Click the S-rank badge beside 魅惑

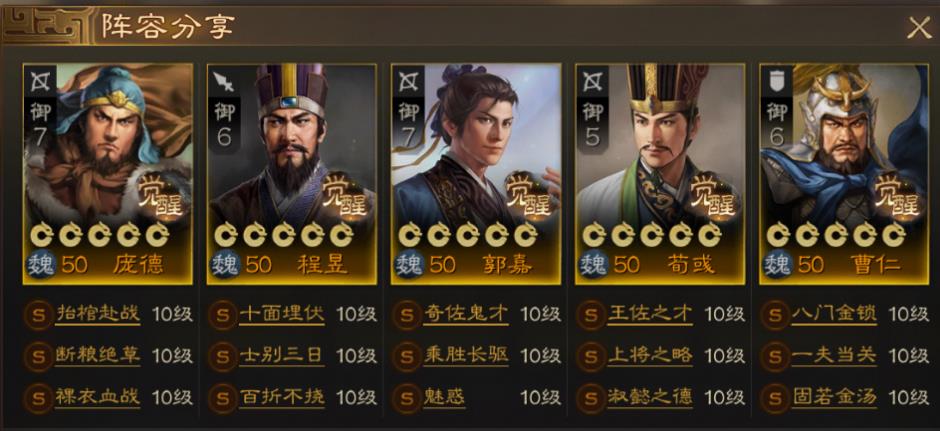tap(406, 397)
